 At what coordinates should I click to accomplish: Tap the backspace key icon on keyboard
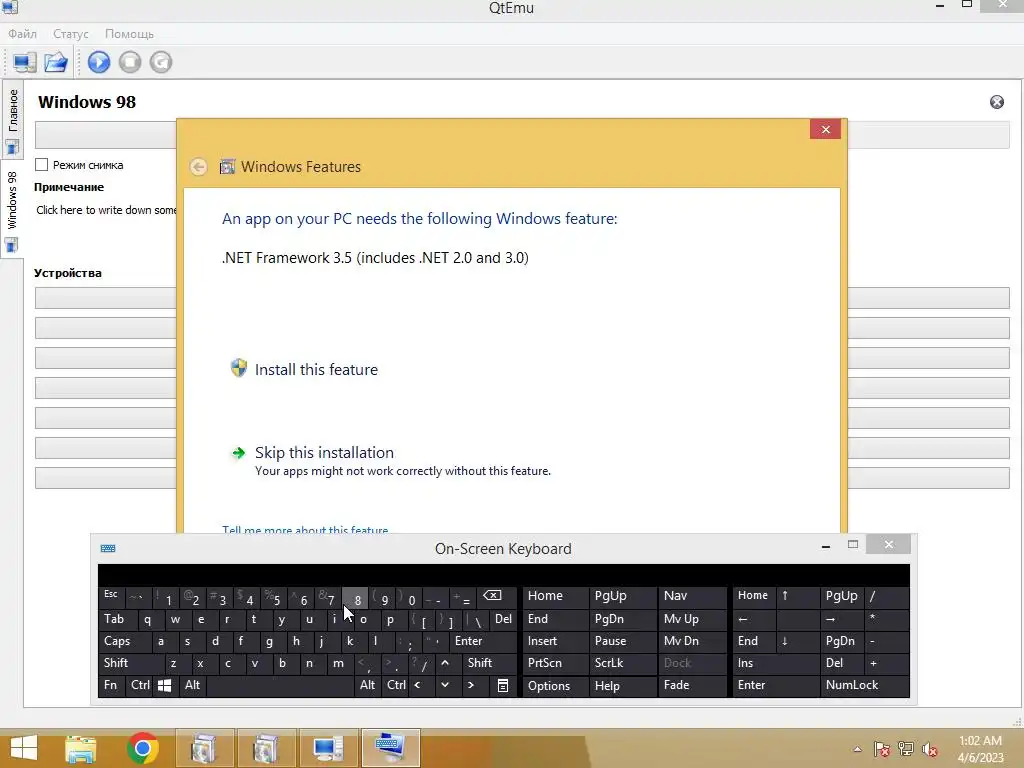492,596
